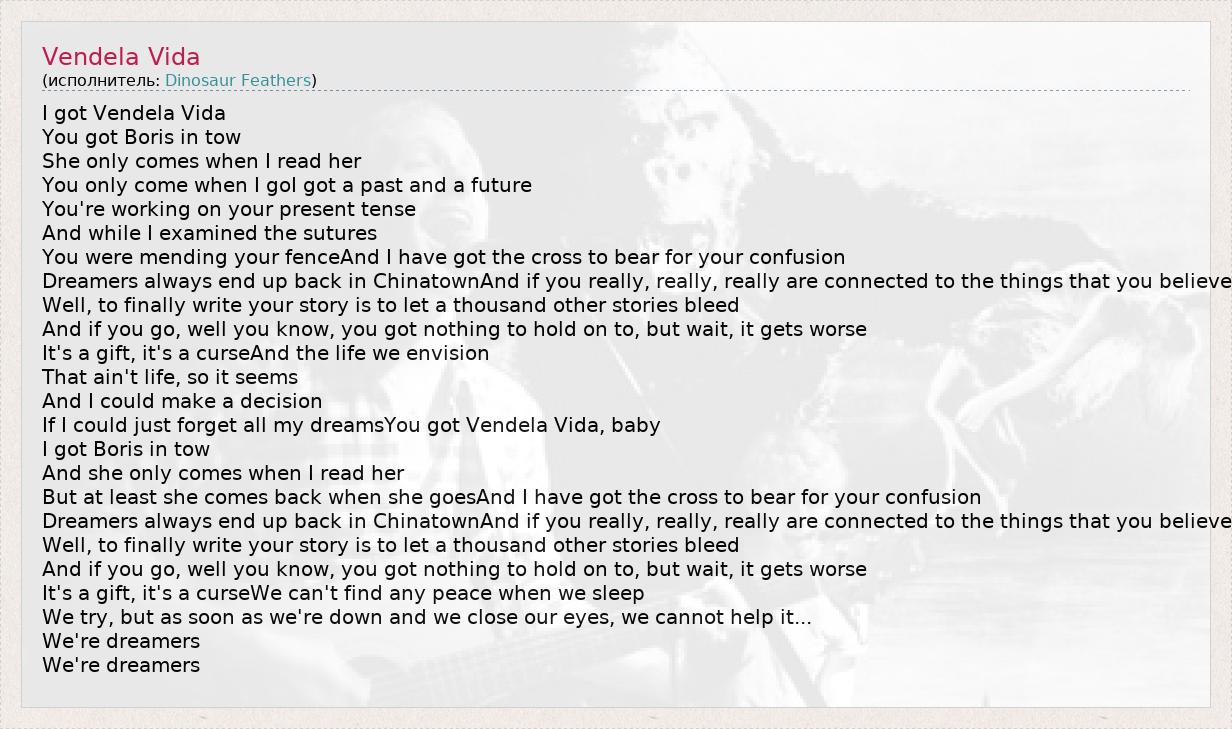Viewport: 1232px width, 729px height.
Task: Click the исполнитель label before the artist name
Action: [x=101, y=80]
